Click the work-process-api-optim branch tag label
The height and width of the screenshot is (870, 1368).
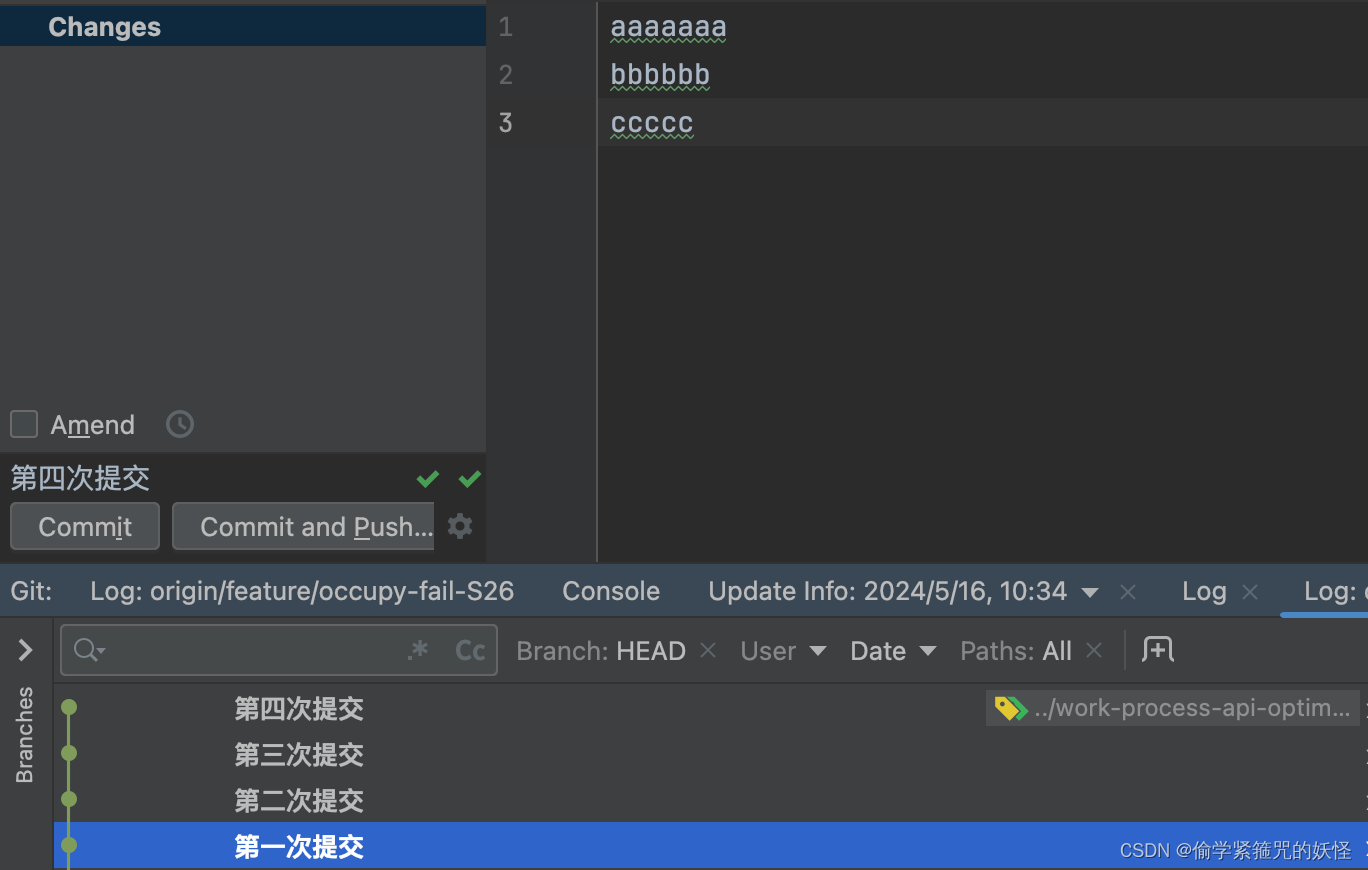1173,708
